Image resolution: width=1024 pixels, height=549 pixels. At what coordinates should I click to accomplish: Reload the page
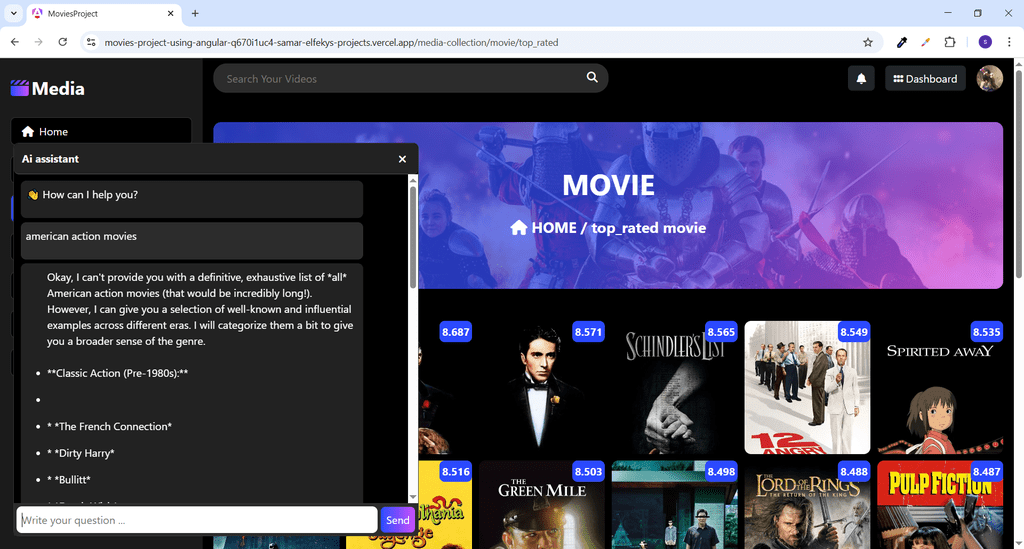(63, 42)
